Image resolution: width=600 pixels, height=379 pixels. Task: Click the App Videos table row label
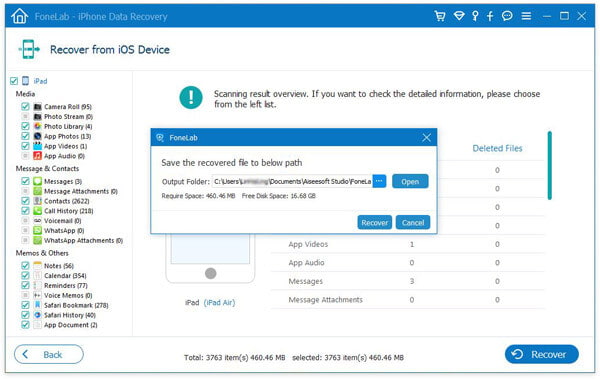point(308,244)
